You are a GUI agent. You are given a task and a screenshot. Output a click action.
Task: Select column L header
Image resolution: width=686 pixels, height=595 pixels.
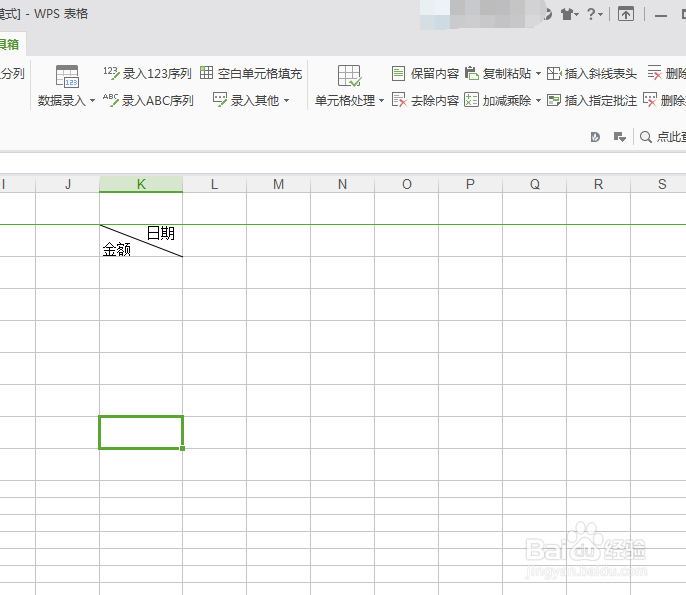[214, 184]
